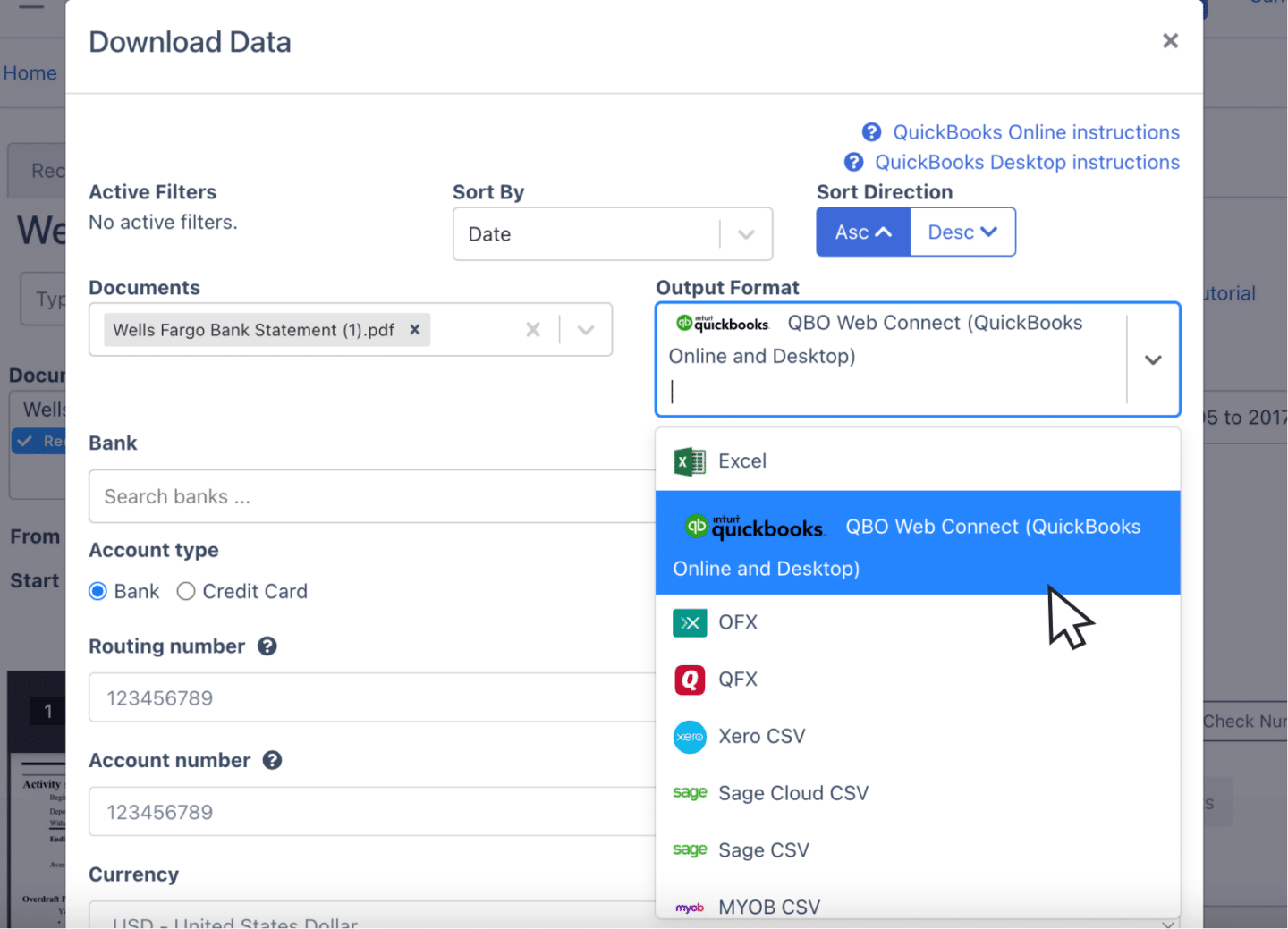
Task: Choose QFX output format
Action: coord(918,680)
